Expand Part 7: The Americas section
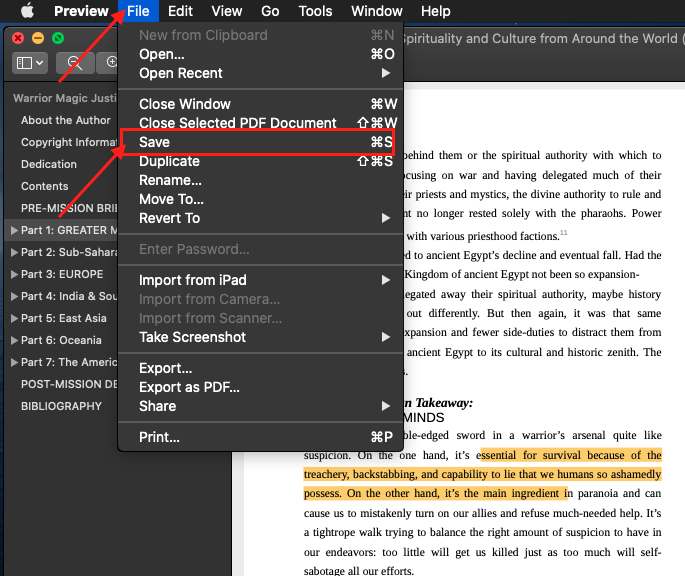Screen dimensions: 685x576 click(x=14, y=362)
